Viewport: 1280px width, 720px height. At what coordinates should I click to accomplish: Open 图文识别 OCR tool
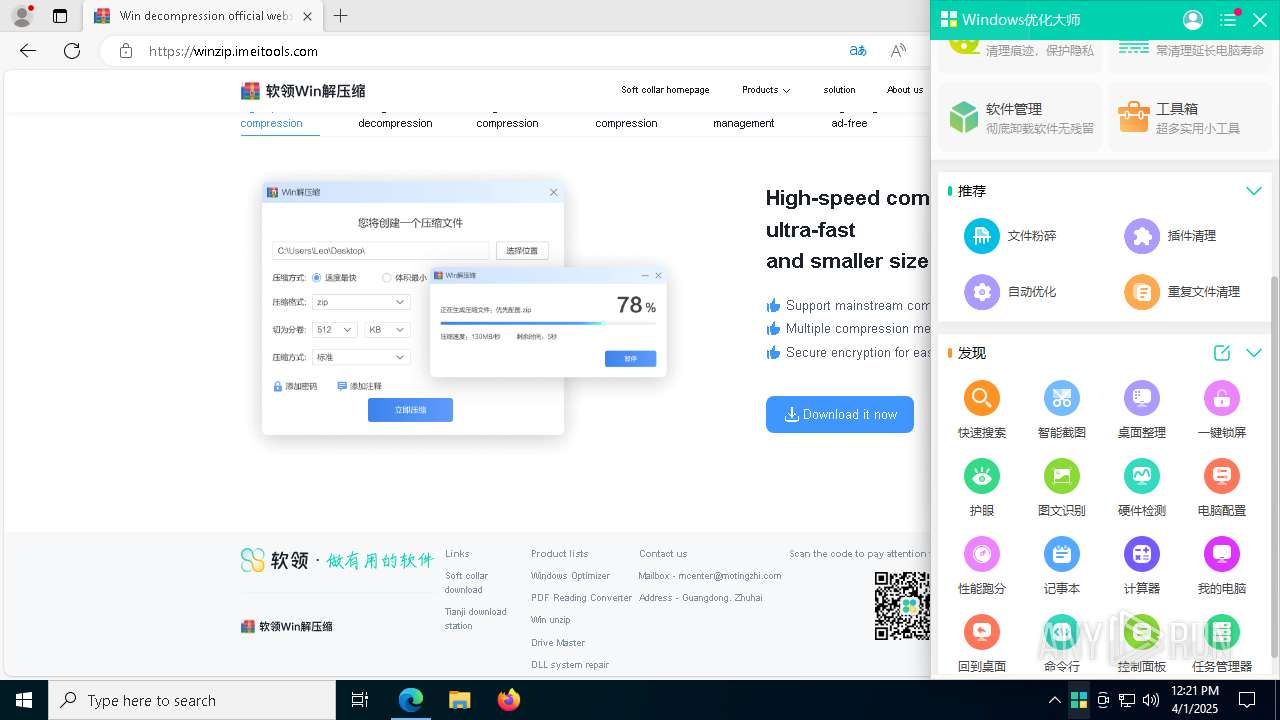click(x=1062, y=488)
